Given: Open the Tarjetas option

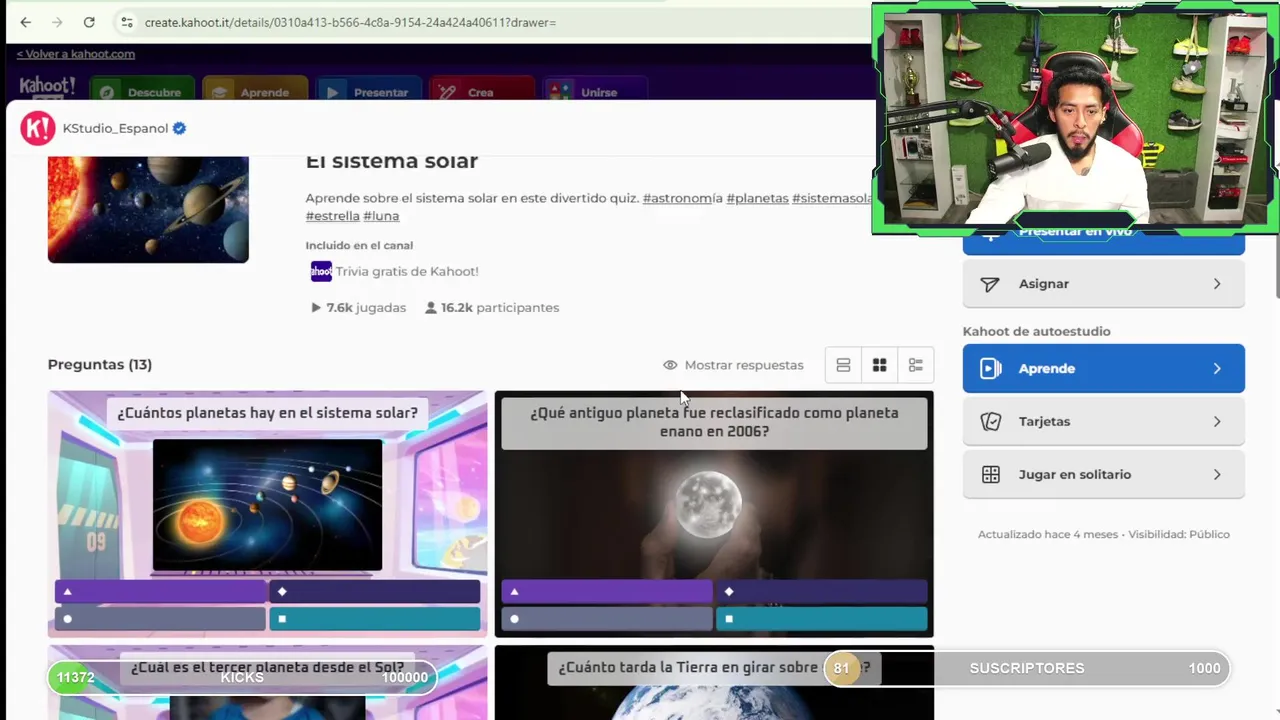Looking at the screenshot, I should pyautogui.click(x=1104, y=421).
